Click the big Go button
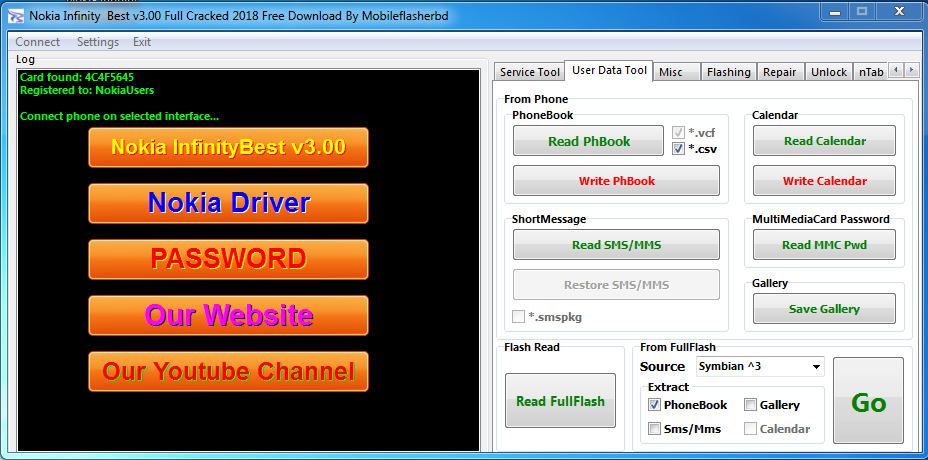The width and height of the screenshot is (928, 460). pyautogui.click(x=868, y=401)
